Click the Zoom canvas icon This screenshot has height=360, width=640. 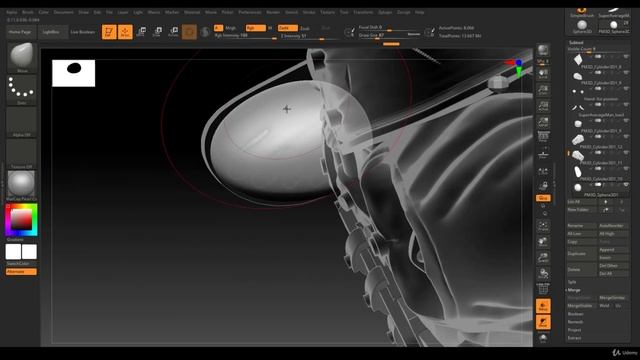pos(543,90)
